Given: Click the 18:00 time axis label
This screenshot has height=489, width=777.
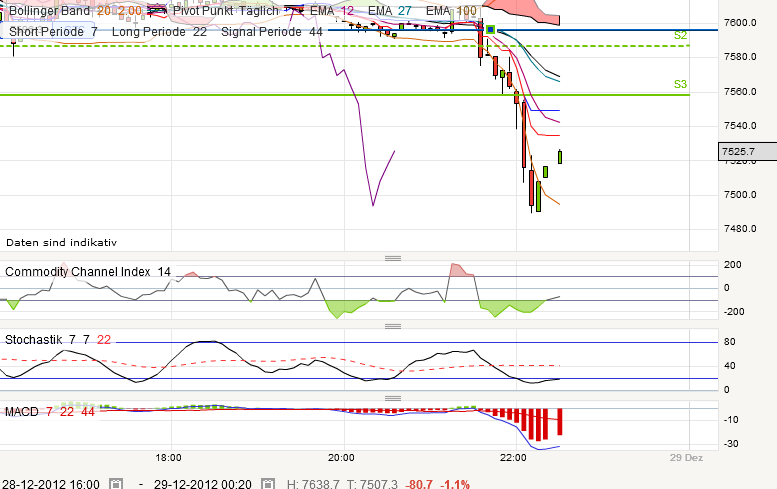Looking at the screenshot, I should tap(168, 457).
